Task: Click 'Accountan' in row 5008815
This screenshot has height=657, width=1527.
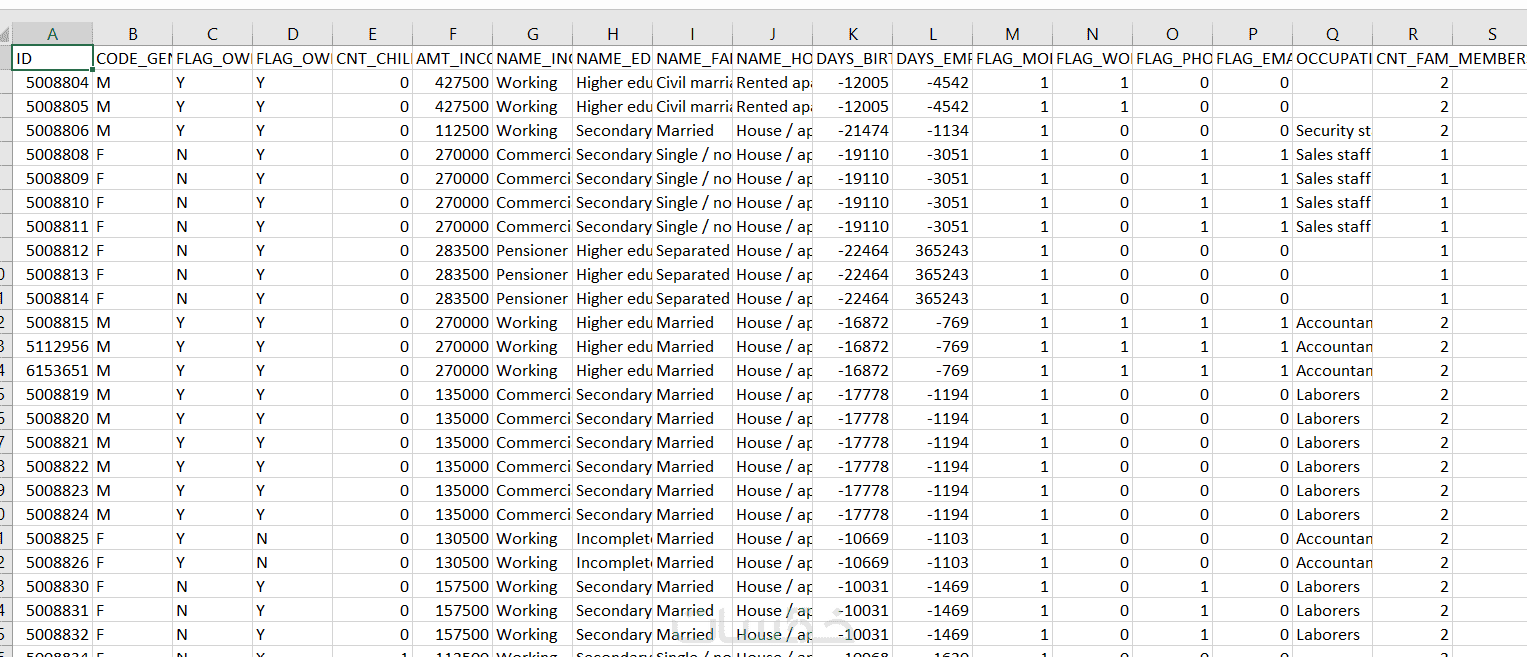Action: pyautogui.click(x=1333, y=322)
